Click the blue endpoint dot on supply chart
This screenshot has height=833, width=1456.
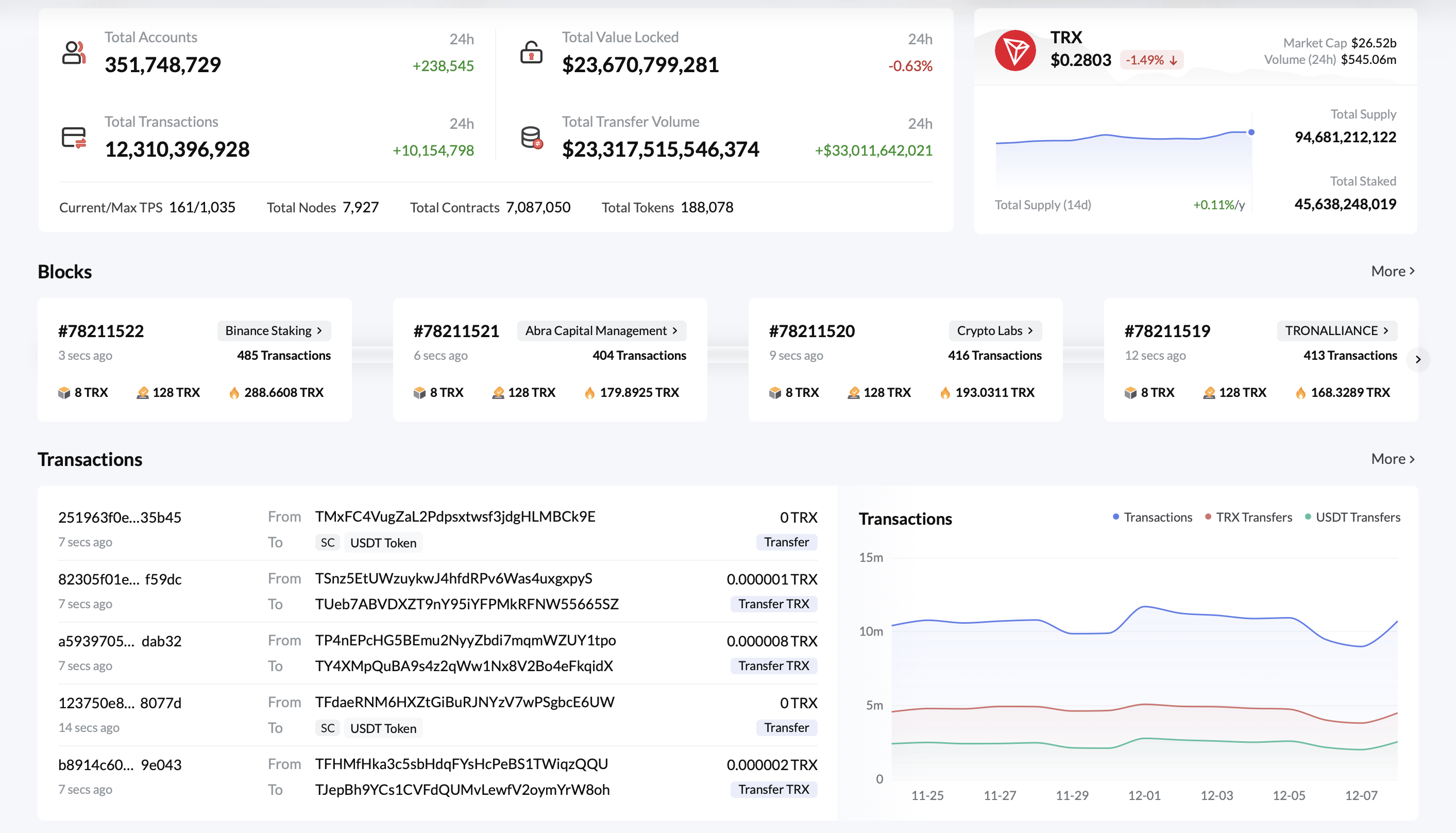point(1251,132)
